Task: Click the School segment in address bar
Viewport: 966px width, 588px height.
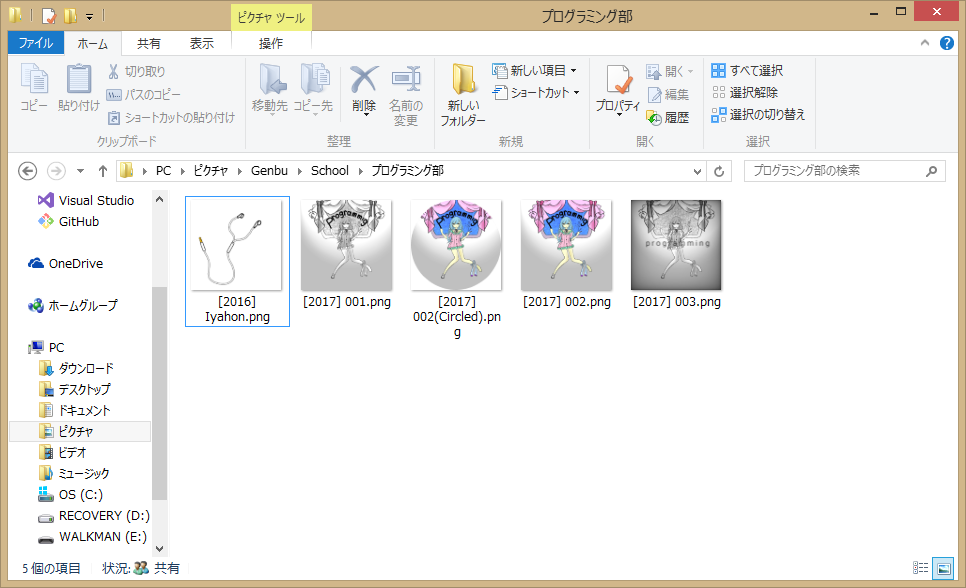Action: coord(329,171)
